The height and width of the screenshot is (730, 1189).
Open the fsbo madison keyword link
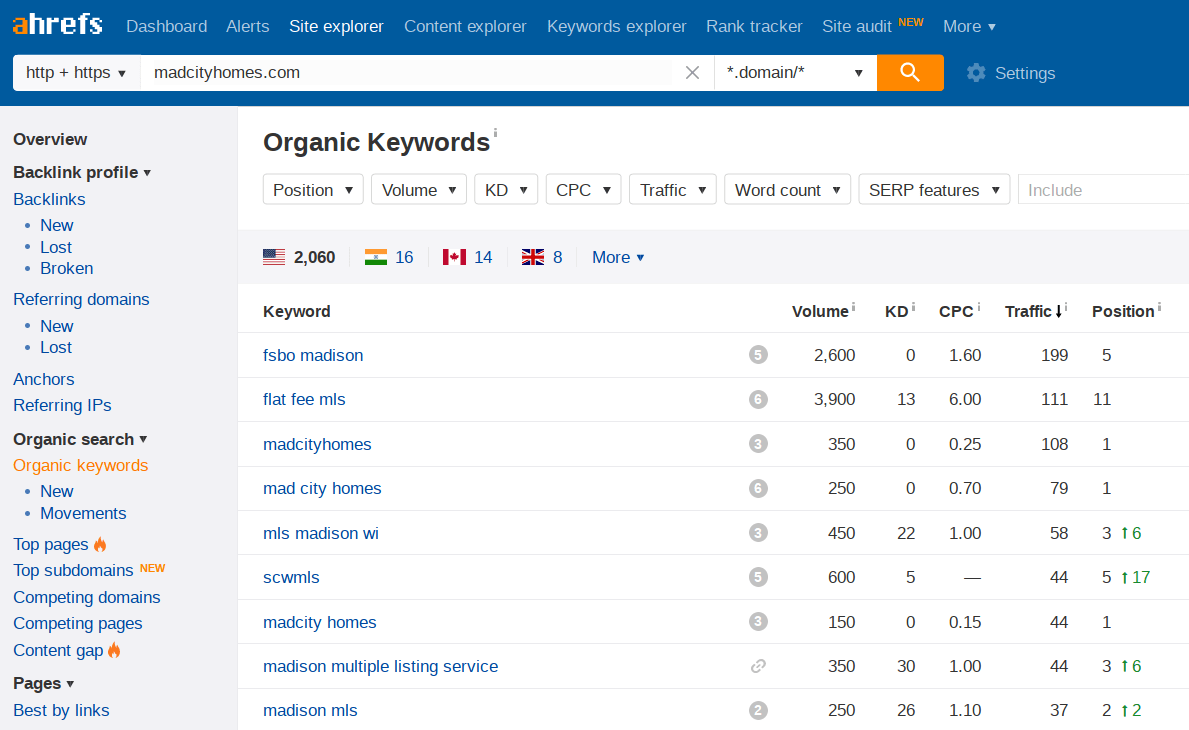coord(313,355)
